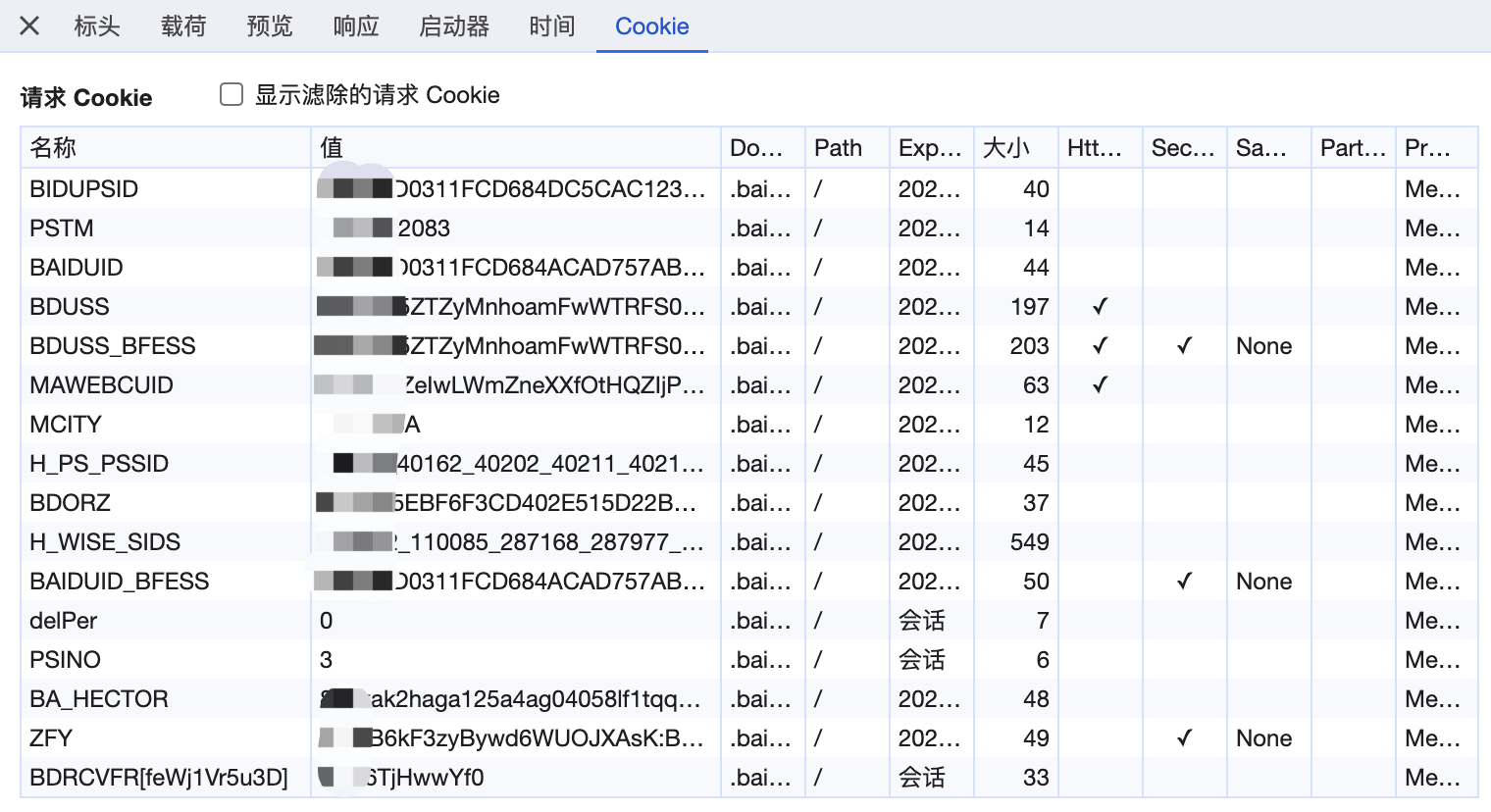Select the Cookie tab
Viewport: 1491px width, 812px height.
(x=651, y=26)
